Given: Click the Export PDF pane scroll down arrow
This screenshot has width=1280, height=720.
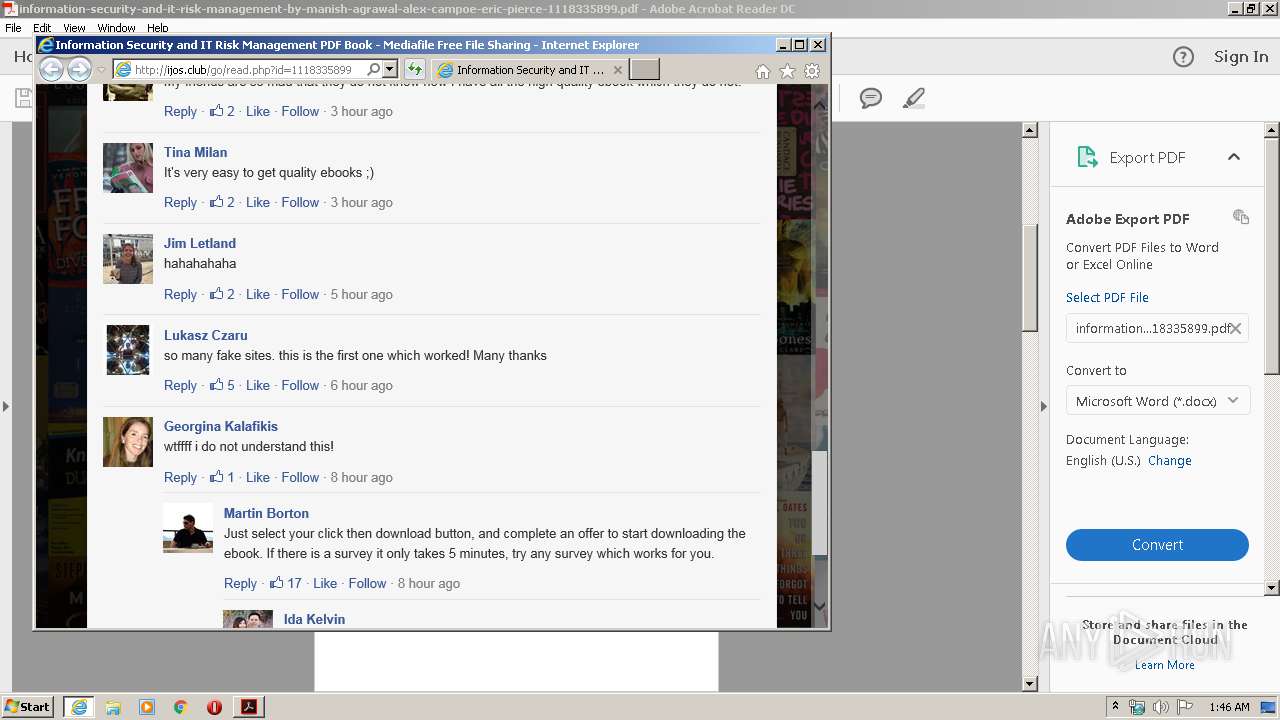Looking at the screenshot, I should pos(1272,588).
